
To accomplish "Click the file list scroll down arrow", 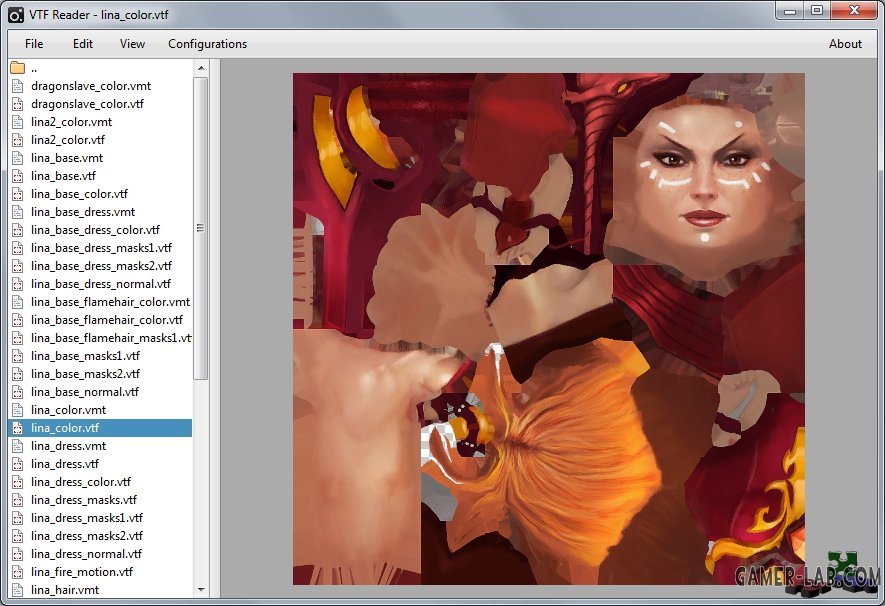I will tap(201, 590).
